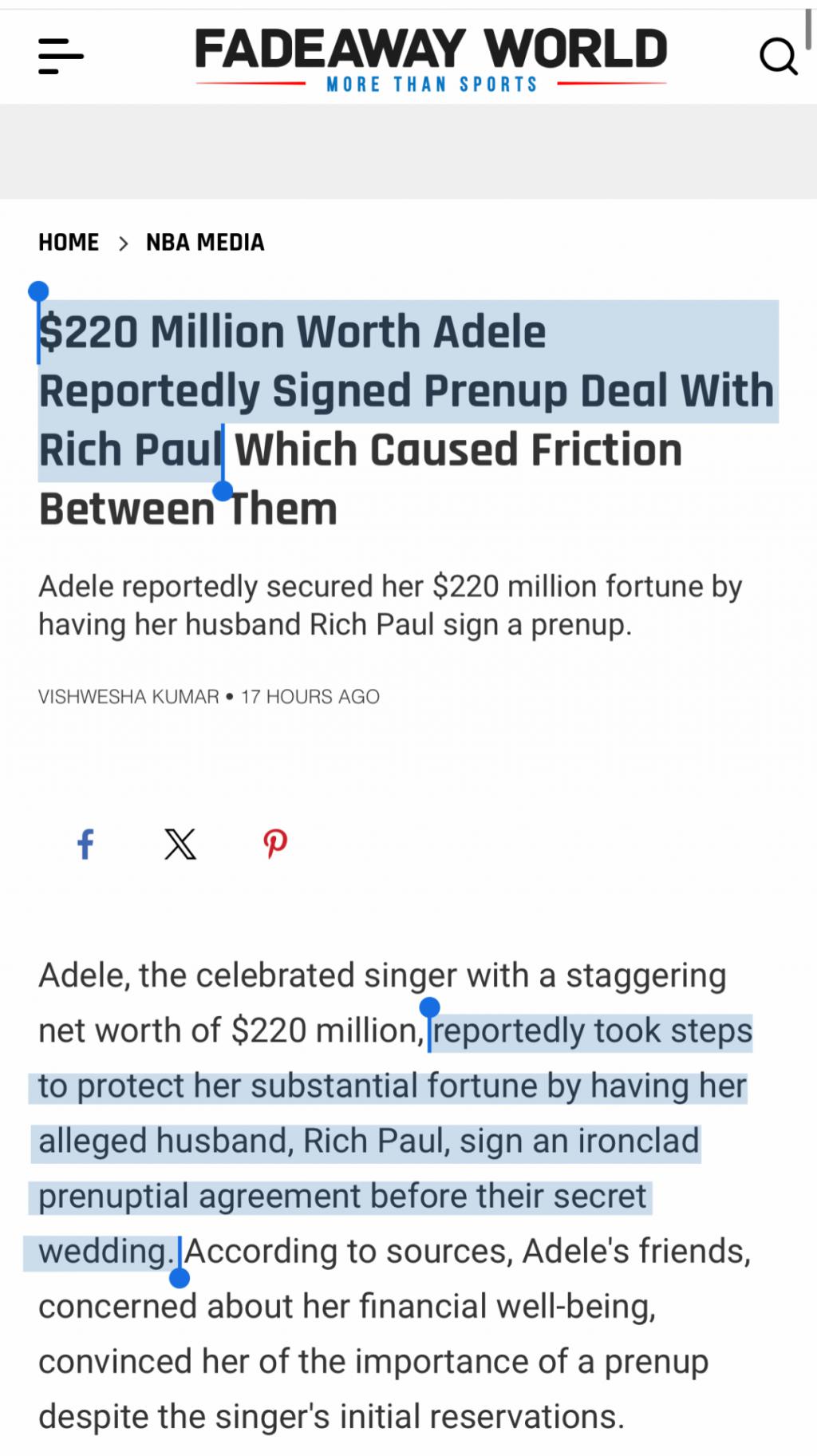Open the NBA Media breadcrumb

205,242
